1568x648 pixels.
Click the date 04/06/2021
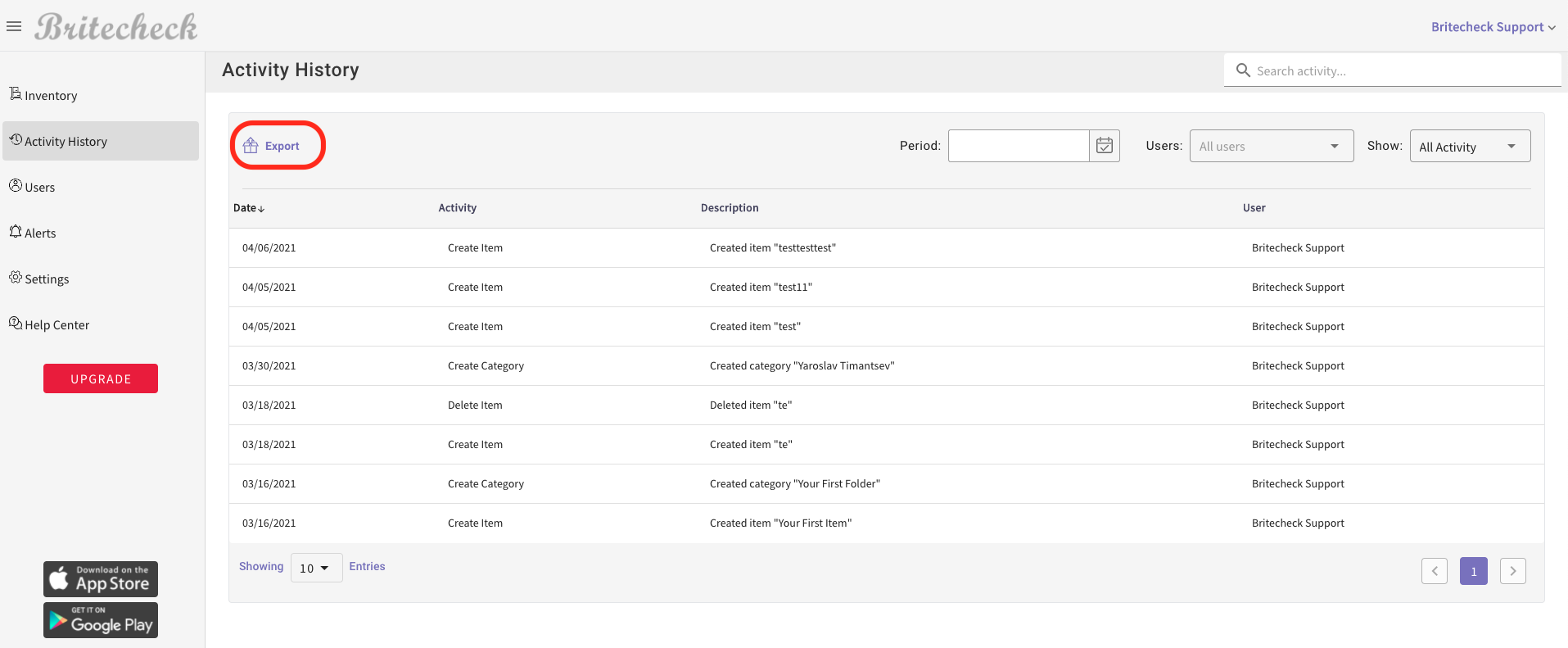[x=269, y=248]
